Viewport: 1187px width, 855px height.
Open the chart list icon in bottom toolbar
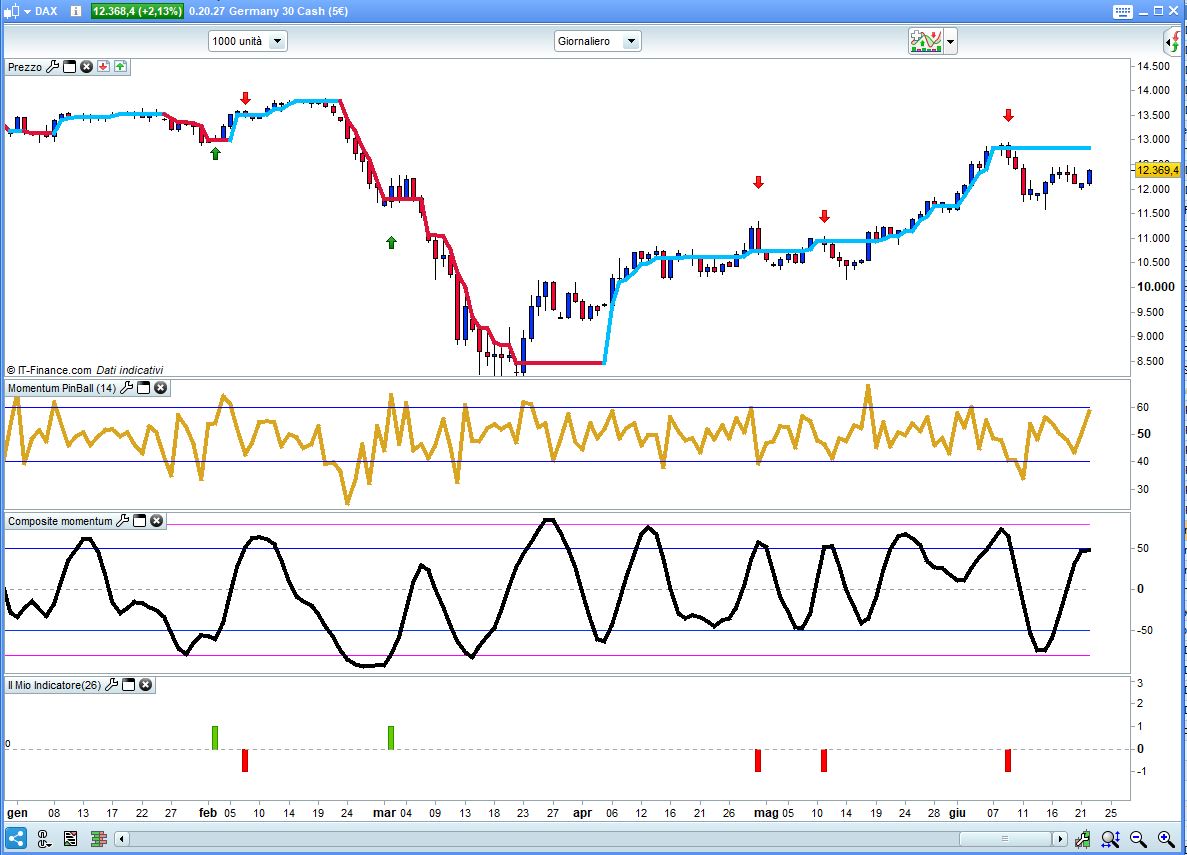coord(70,838)
